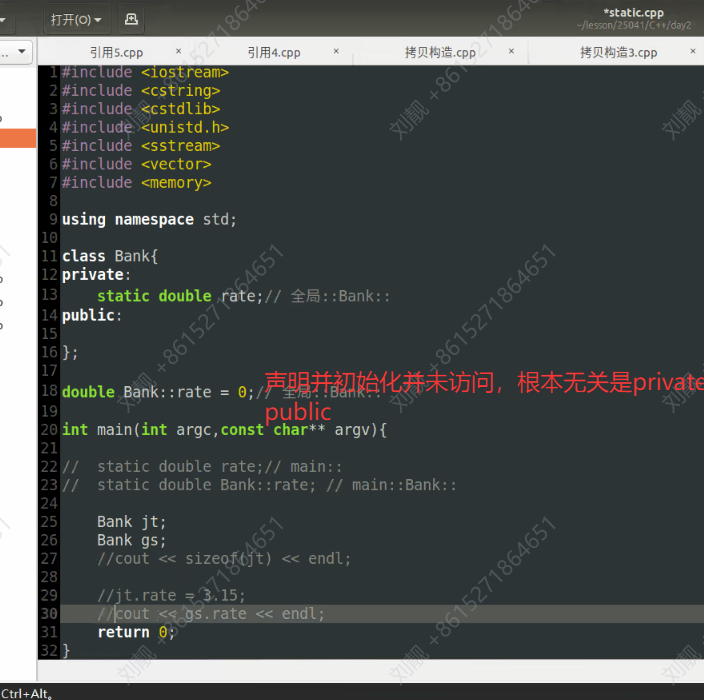This screenshot has height=700, width=704.
Task: Click 'using namespace std;' line
Action: click(x=149, y=220)
